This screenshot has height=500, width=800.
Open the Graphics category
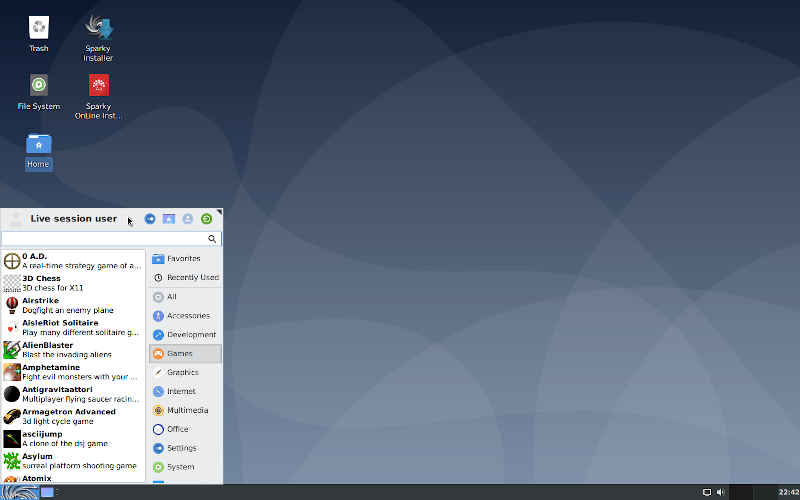(186, 372)
